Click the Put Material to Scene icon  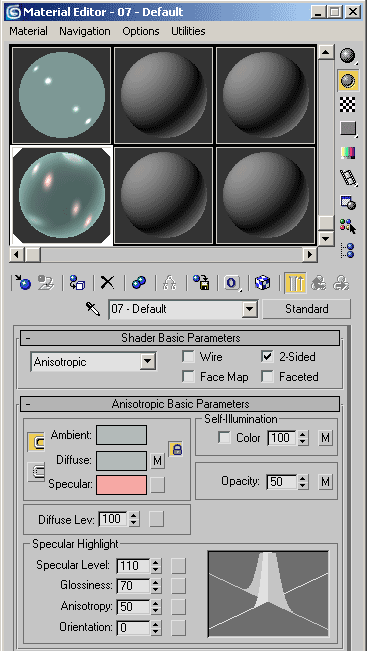(x=46, y=283)
